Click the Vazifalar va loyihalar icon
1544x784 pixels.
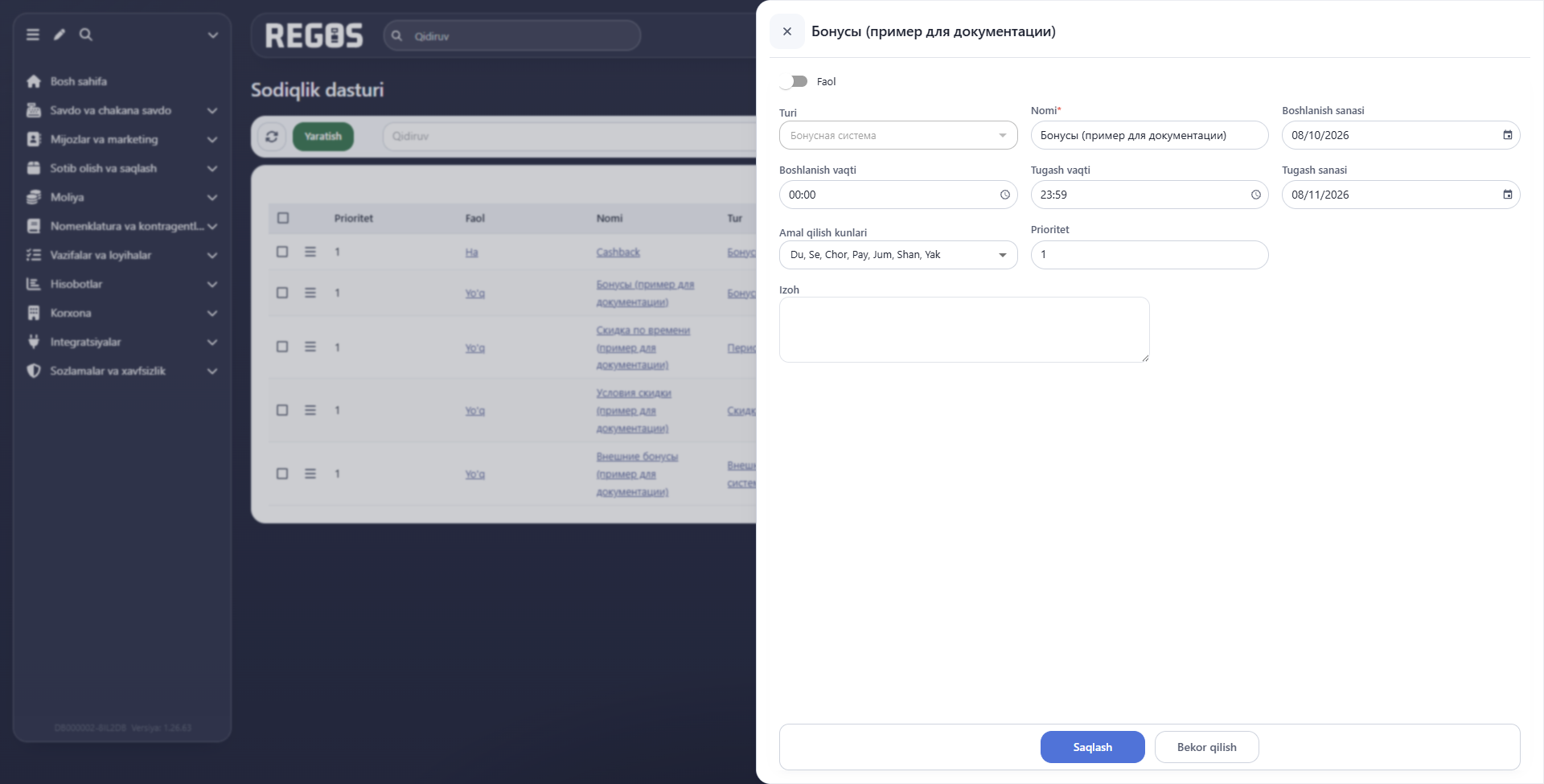point(34,255)
